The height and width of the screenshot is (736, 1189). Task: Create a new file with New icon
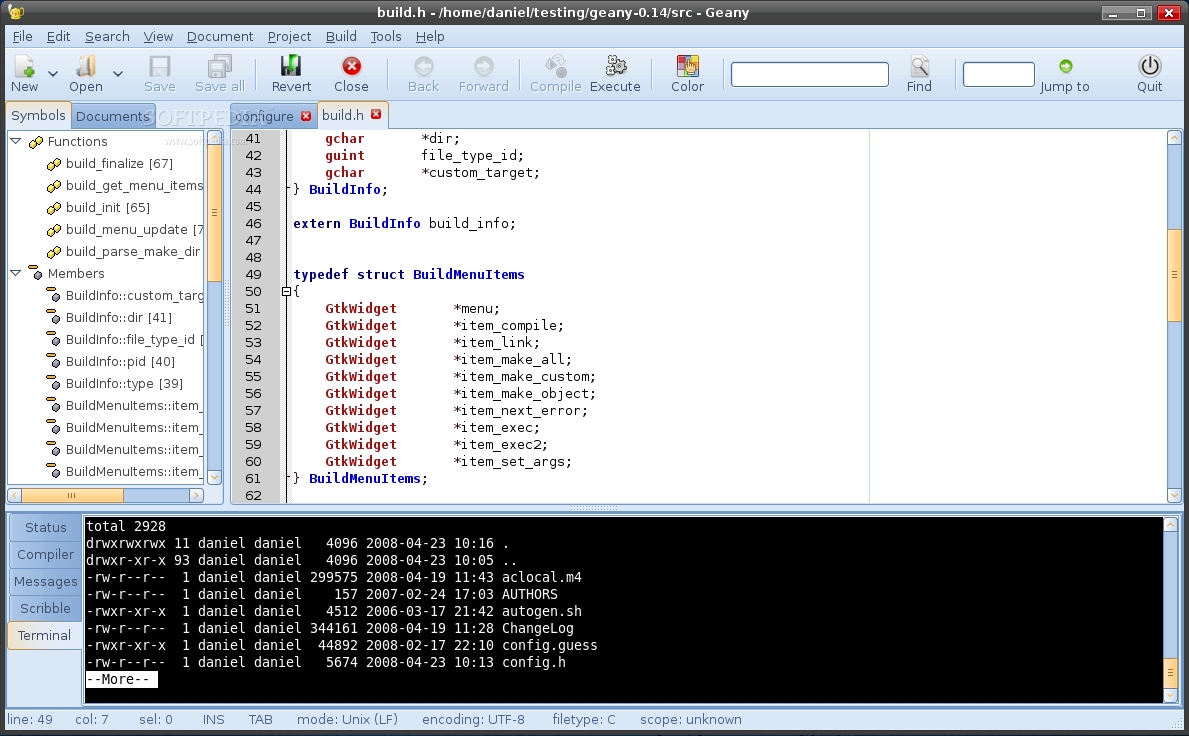point(24,67)
